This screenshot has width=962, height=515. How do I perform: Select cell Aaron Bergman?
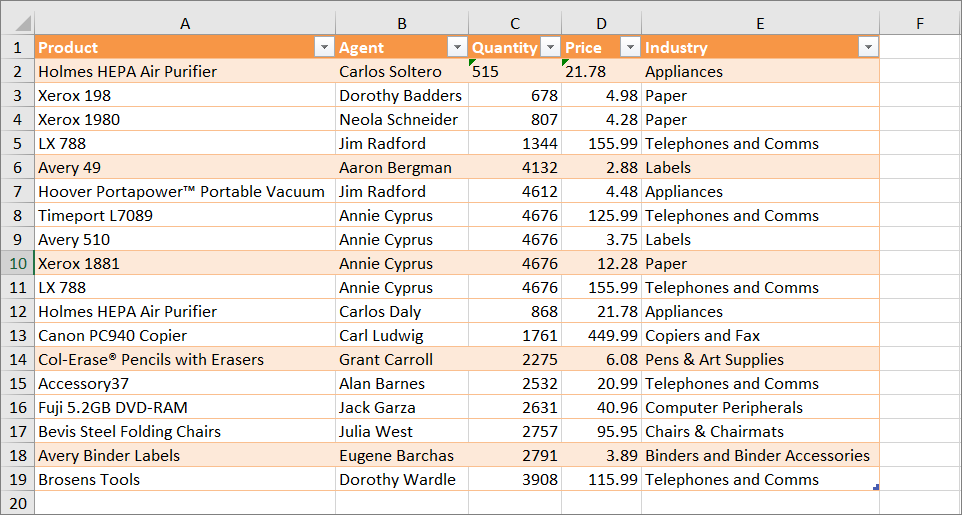click(402, 167)
